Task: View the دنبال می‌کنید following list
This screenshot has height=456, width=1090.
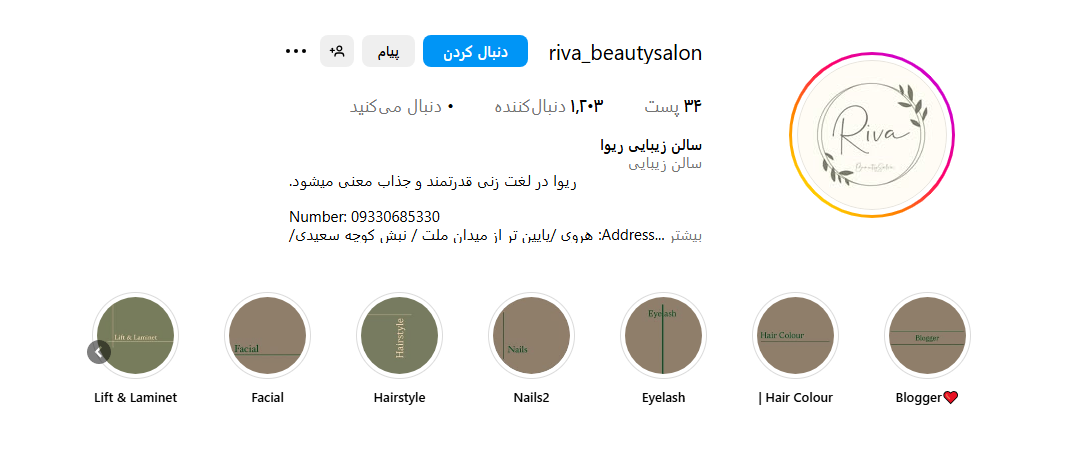Action: tap(401, 106)
